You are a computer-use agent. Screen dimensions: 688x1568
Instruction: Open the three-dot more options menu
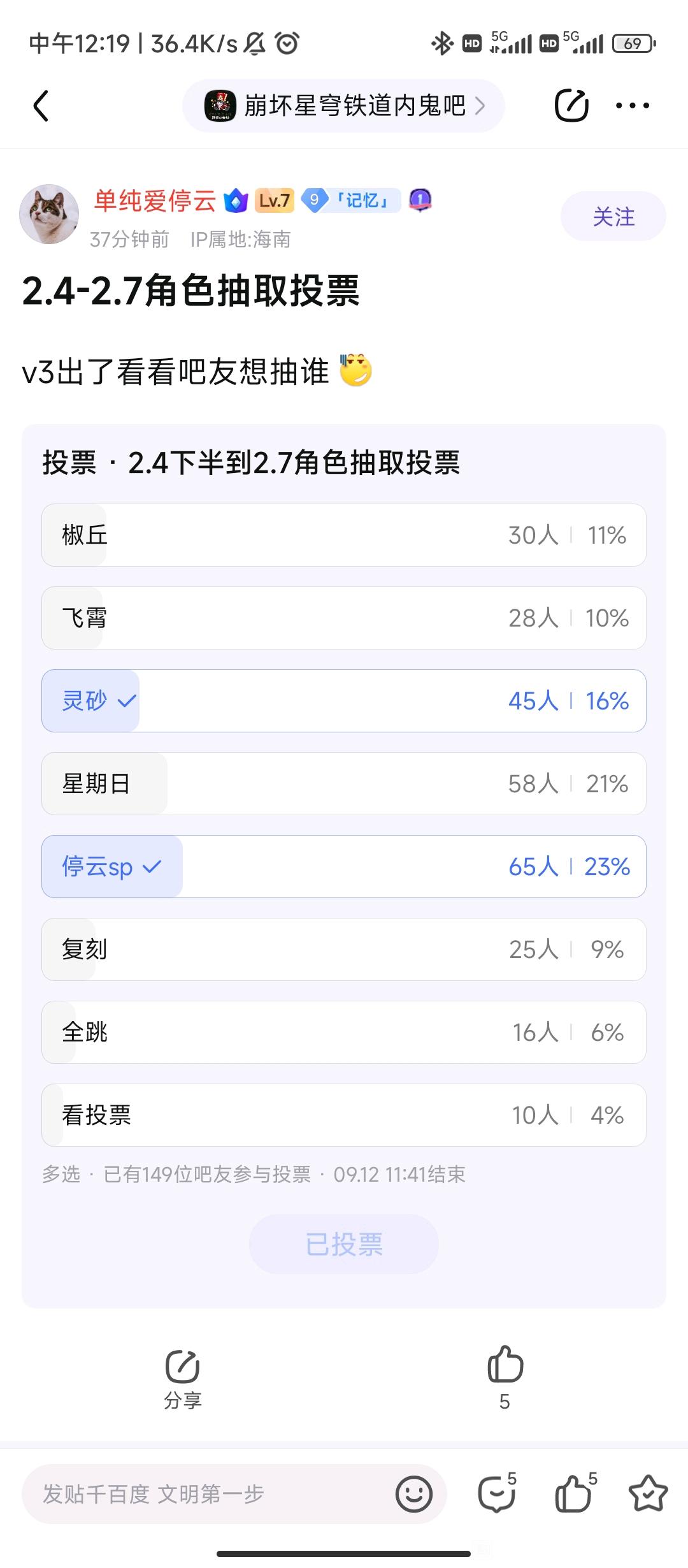click(x=633, y=106)
